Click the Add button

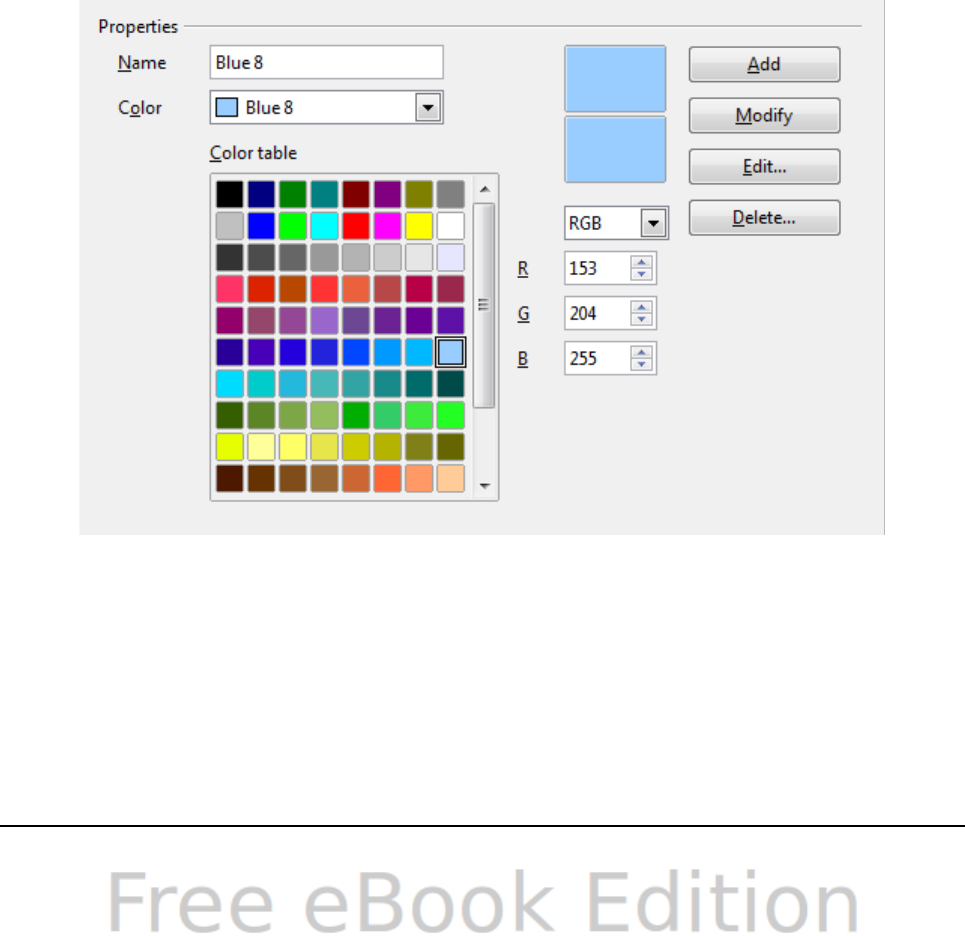click(x=764, y=64)
